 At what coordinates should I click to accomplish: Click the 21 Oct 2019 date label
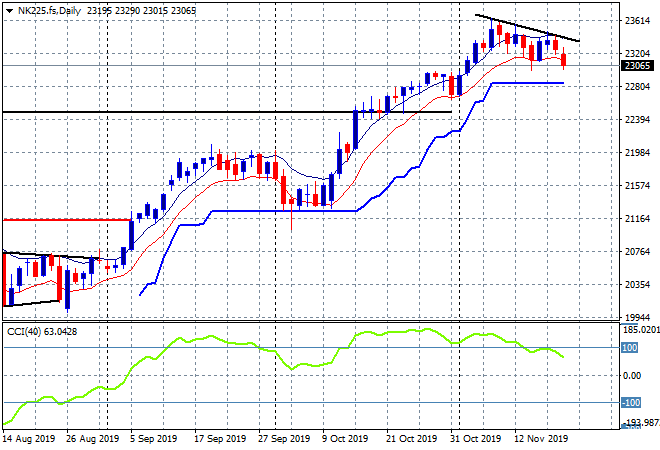(412, 439)
